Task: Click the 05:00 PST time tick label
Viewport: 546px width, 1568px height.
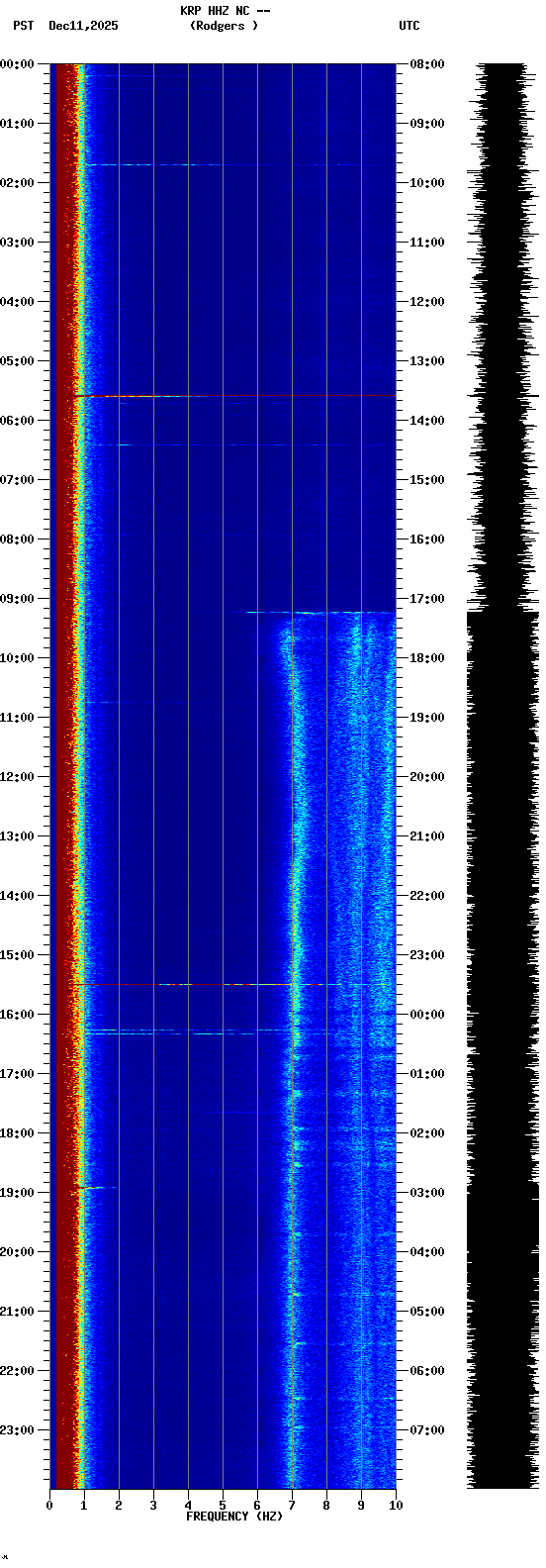Action: pyautogui.click(x=17, y=361)
